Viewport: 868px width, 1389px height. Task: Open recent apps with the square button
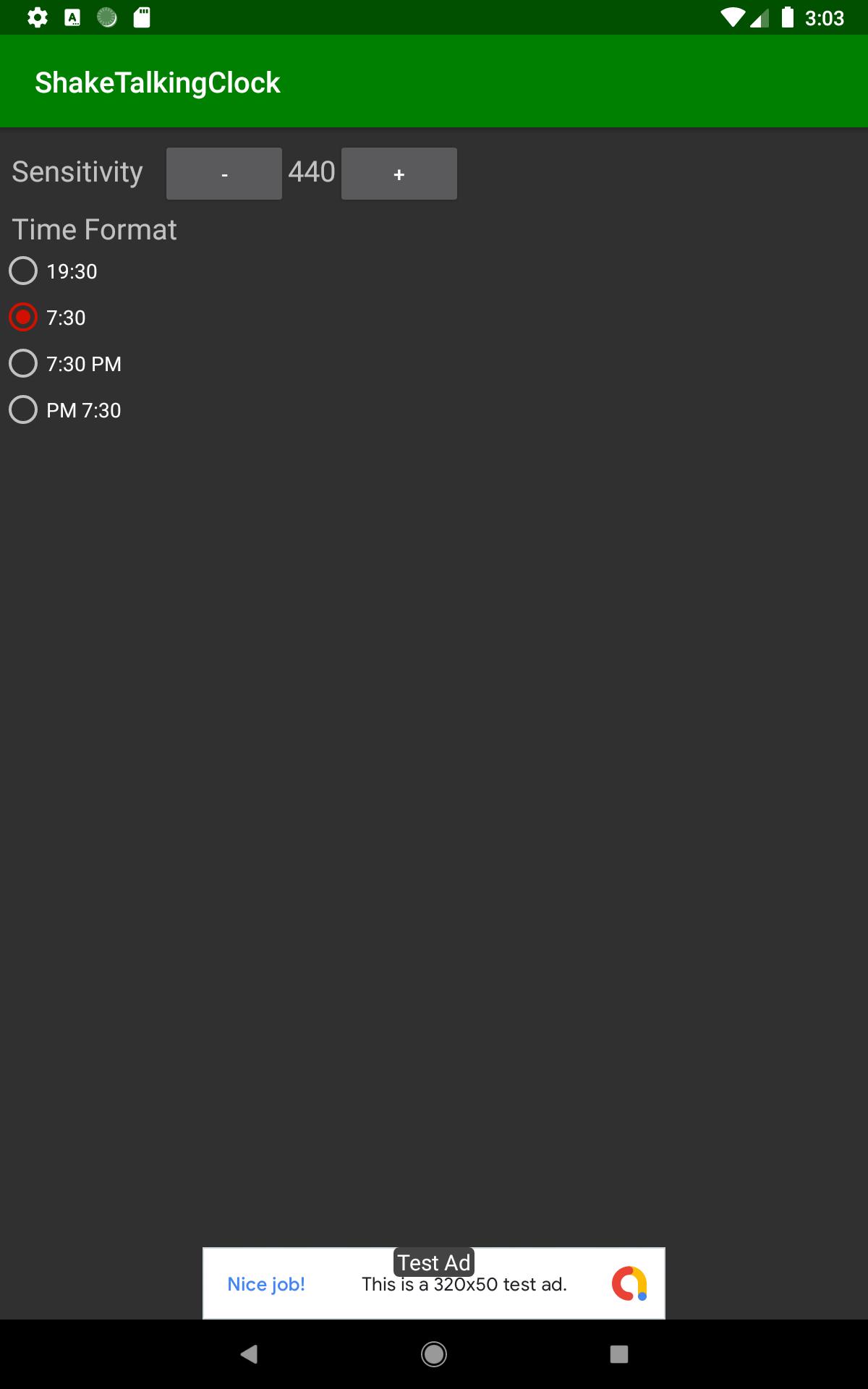pos(619,1354)
